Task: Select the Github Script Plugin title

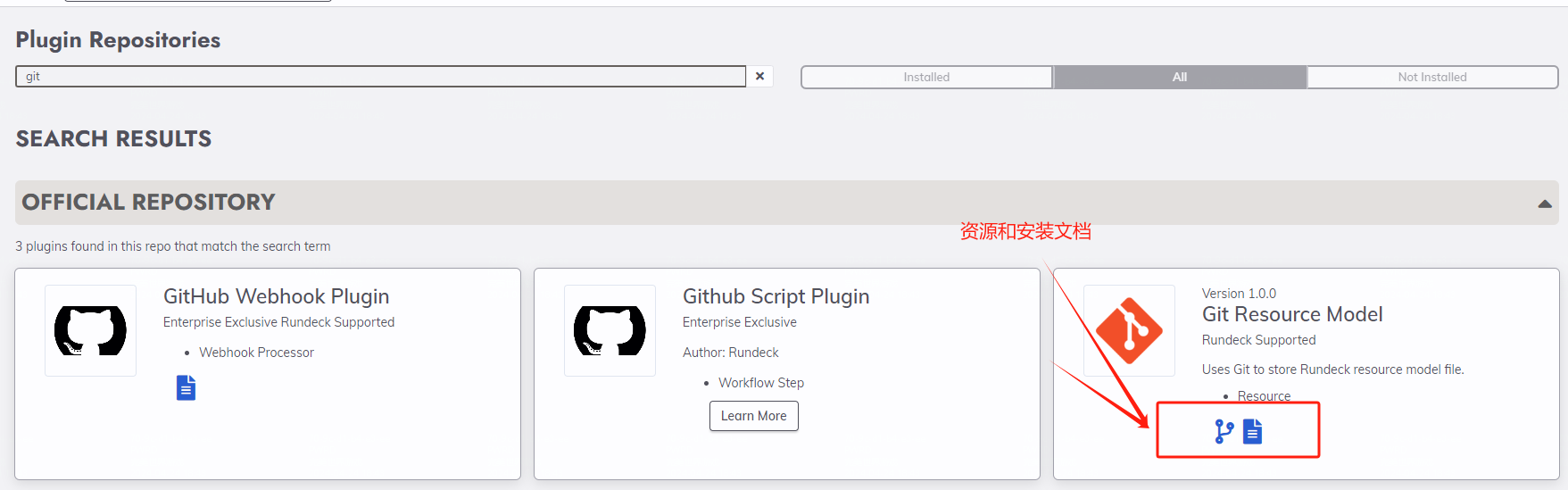Action: pos(776,296)
